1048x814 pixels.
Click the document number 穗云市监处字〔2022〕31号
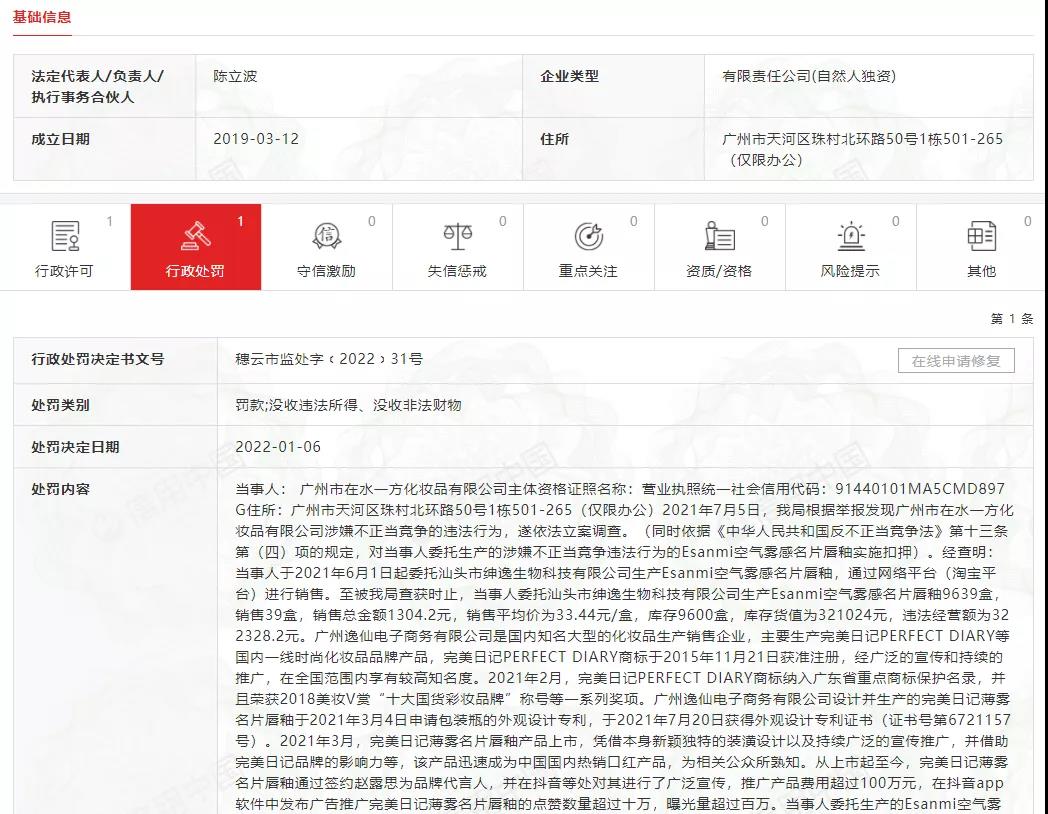[329, 359]
